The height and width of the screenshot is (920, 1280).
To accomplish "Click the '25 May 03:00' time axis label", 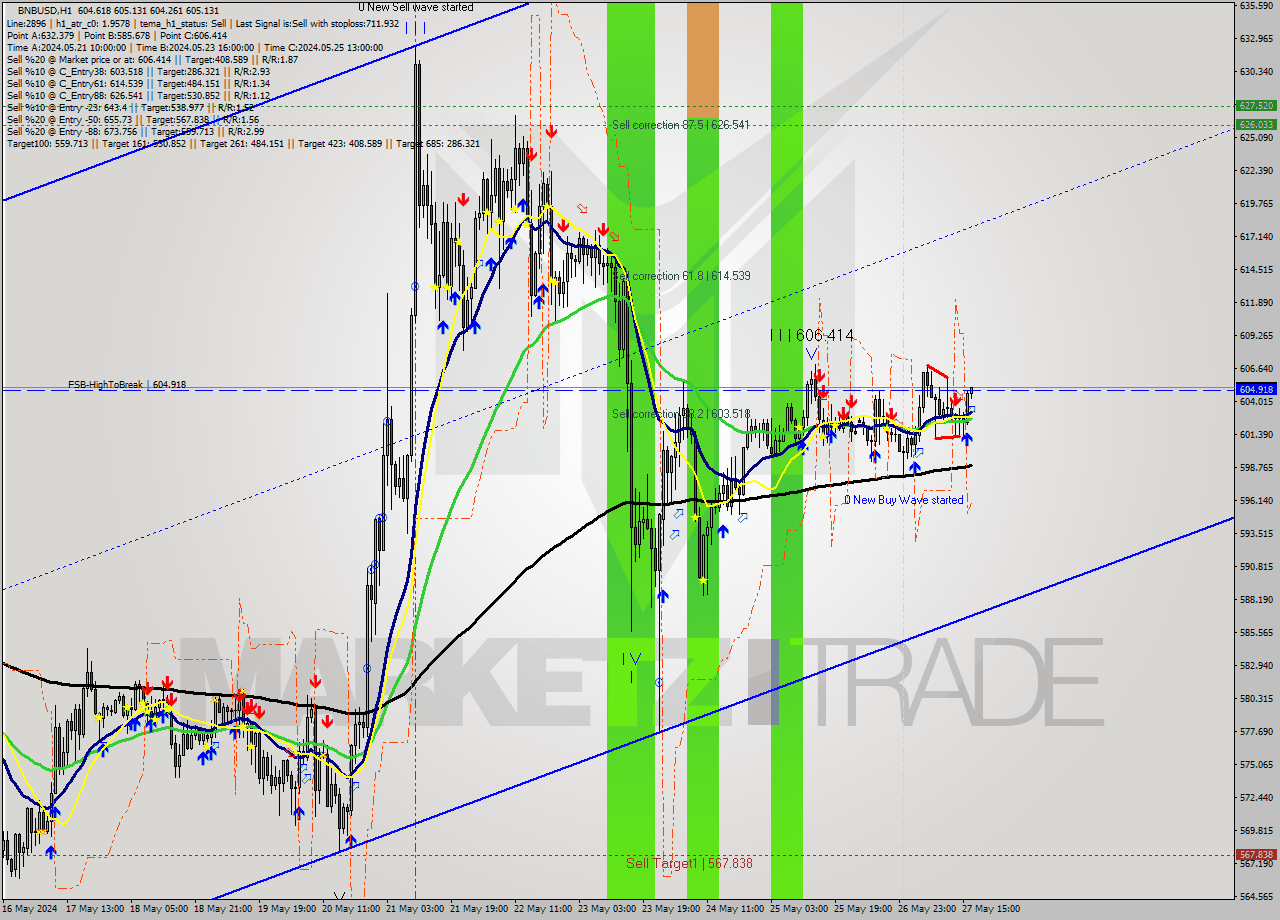I will pyautogui.click(x=800, y=909).
